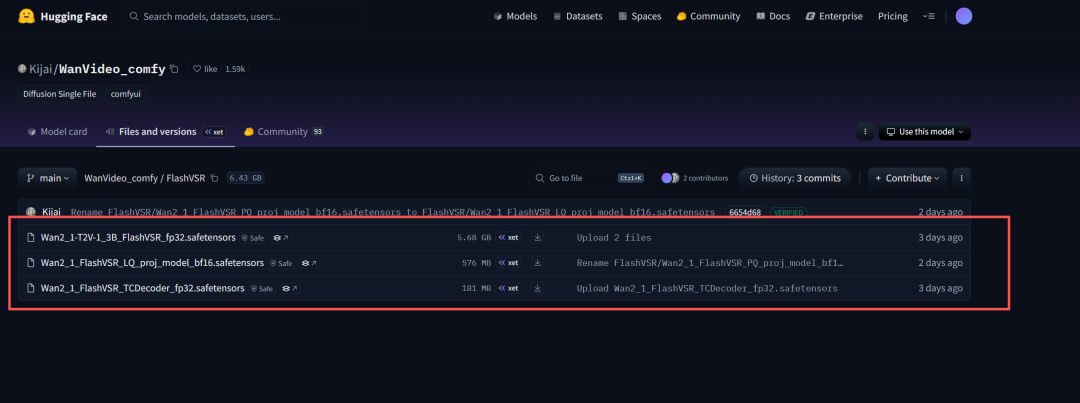View History: 3 commits
This screenshot has height=403, width=1080.
tap(795, 178)
